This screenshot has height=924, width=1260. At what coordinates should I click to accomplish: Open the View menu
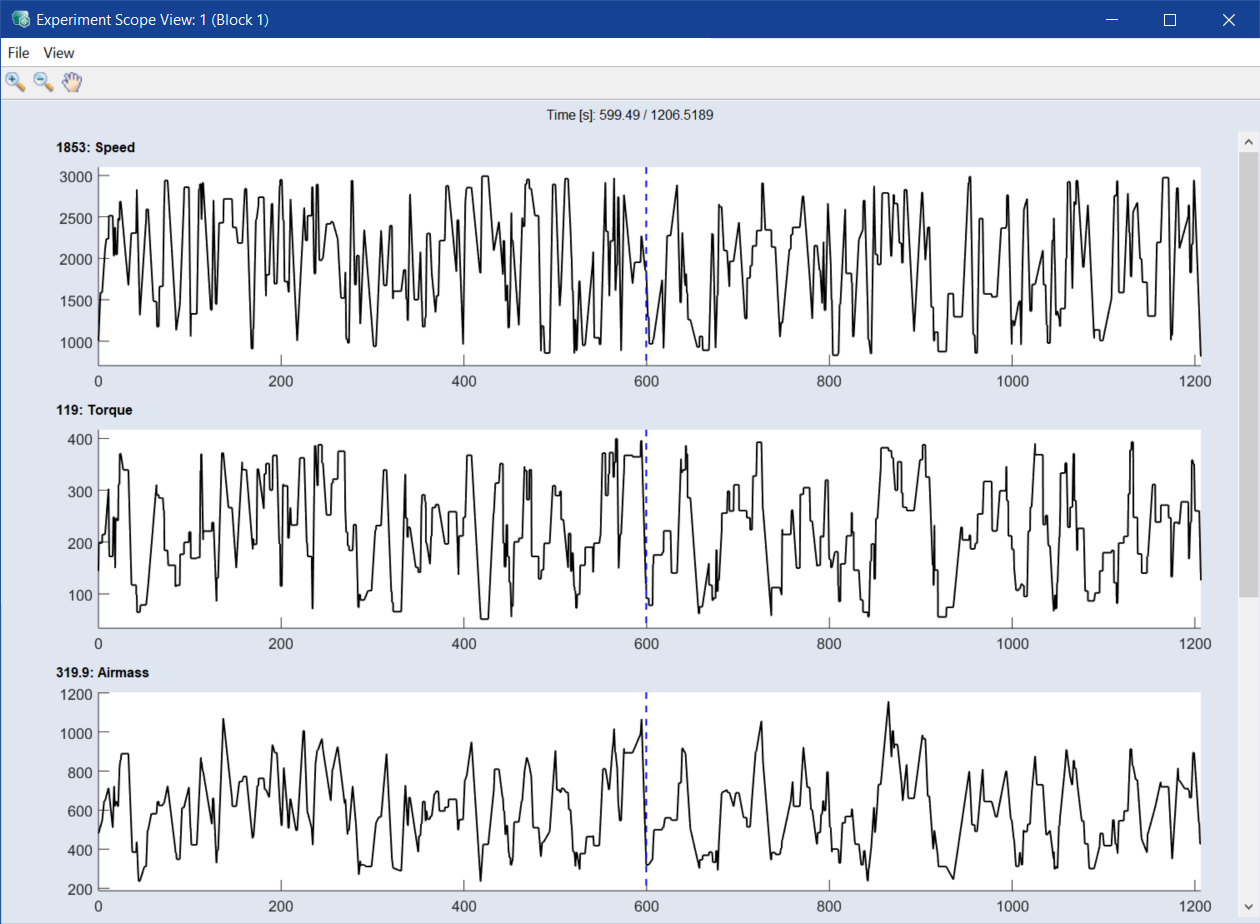click(59, 53)
